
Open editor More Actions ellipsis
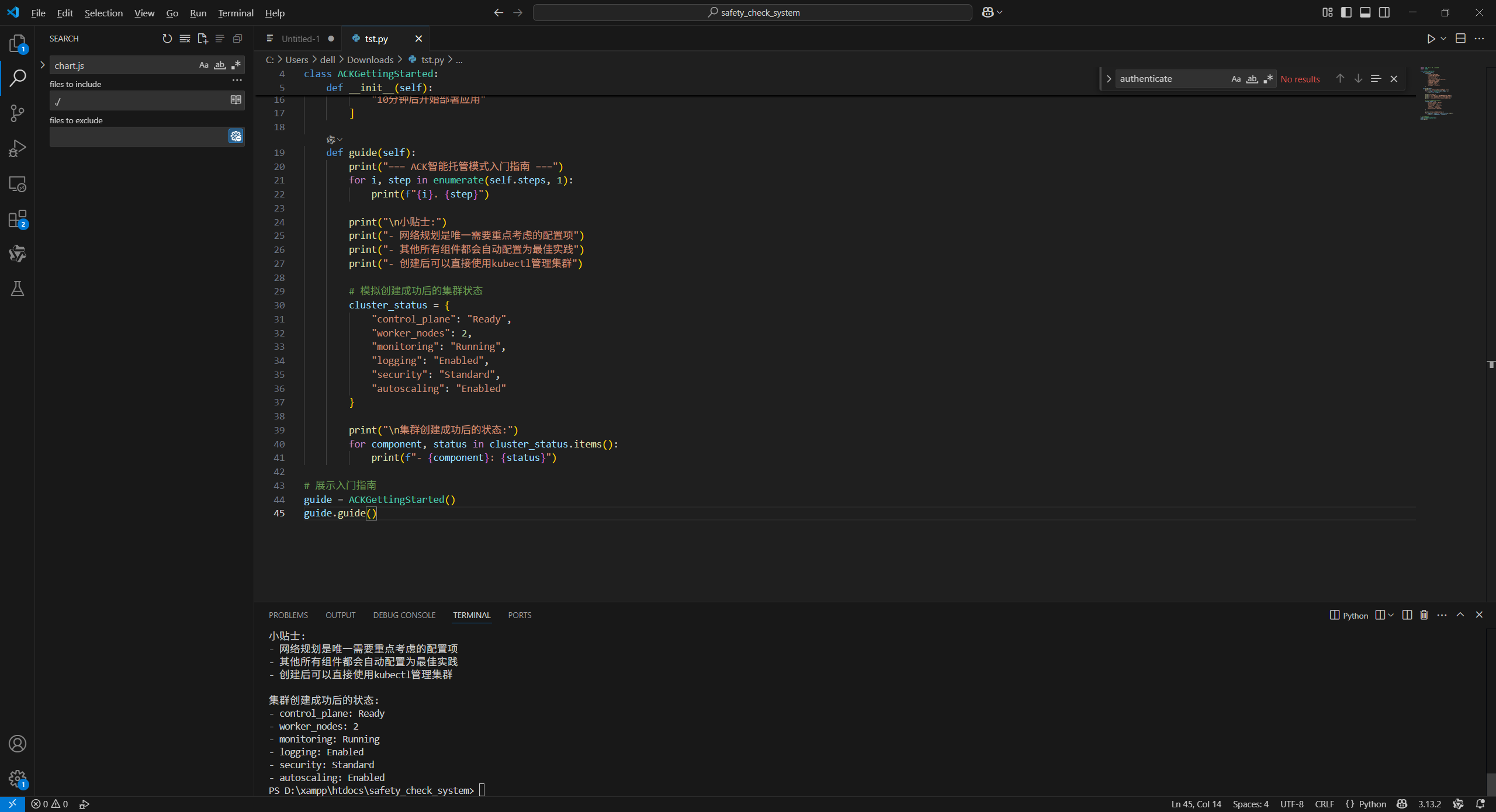click(x=1479, y=39)
